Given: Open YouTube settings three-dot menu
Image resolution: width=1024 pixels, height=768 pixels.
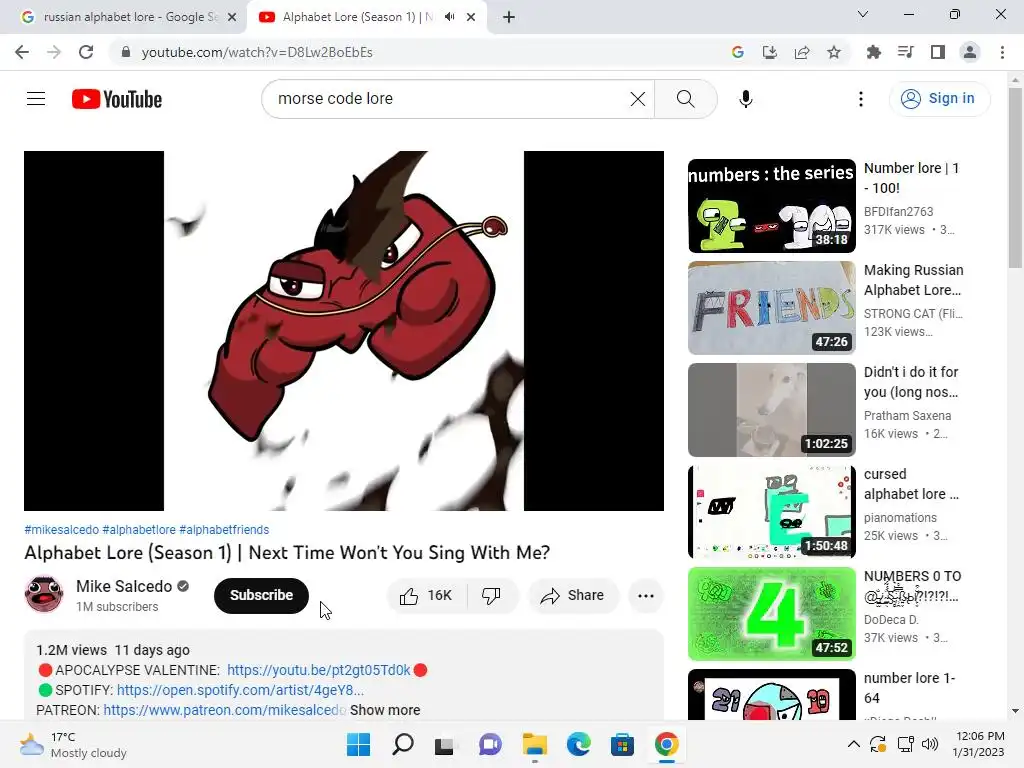Looking at the screenshot, I should [x=861, y=99].
